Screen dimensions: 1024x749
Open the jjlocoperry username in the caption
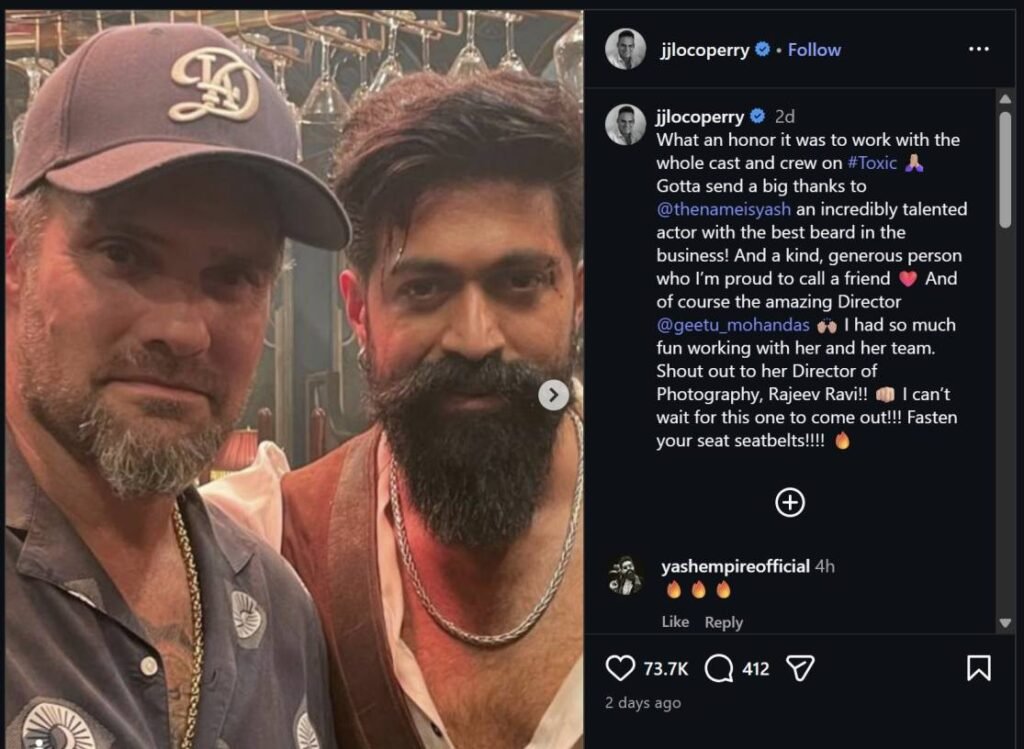[x=699, y=116]
